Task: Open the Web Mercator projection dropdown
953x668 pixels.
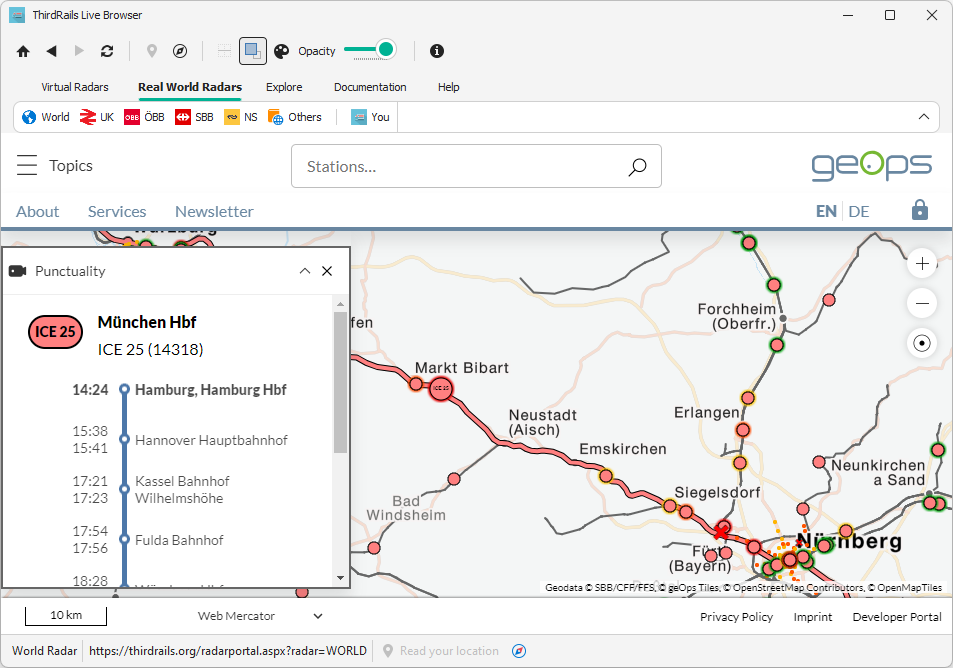Action: point(260,616)
